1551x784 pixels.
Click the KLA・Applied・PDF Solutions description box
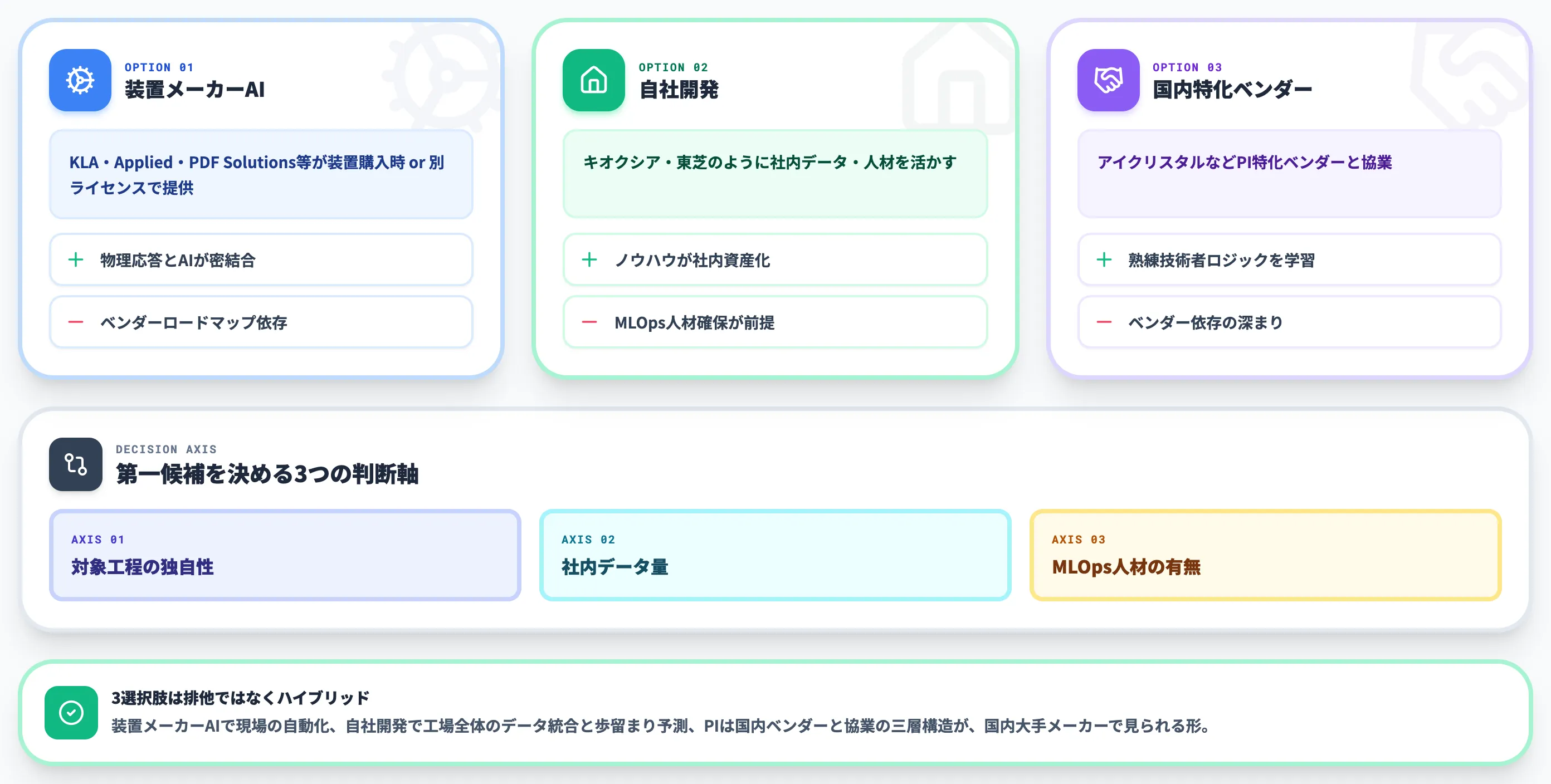pyautogui.click(x=261, y=174)
